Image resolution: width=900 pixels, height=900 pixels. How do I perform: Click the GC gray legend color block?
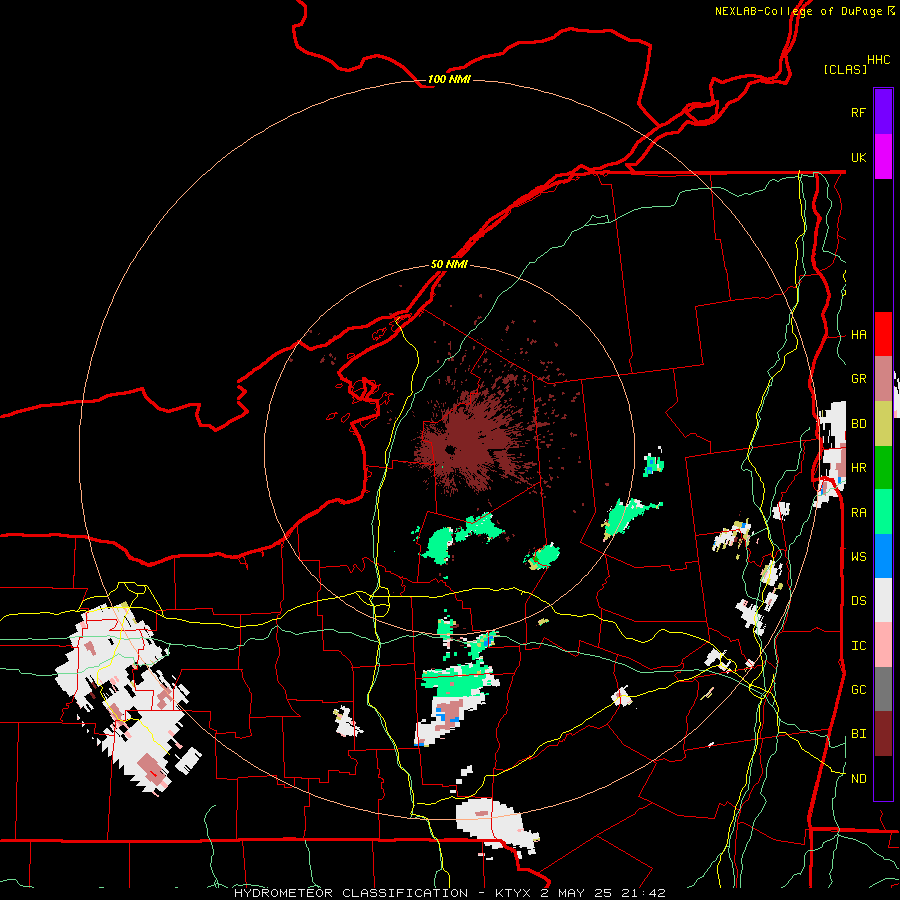883,689
